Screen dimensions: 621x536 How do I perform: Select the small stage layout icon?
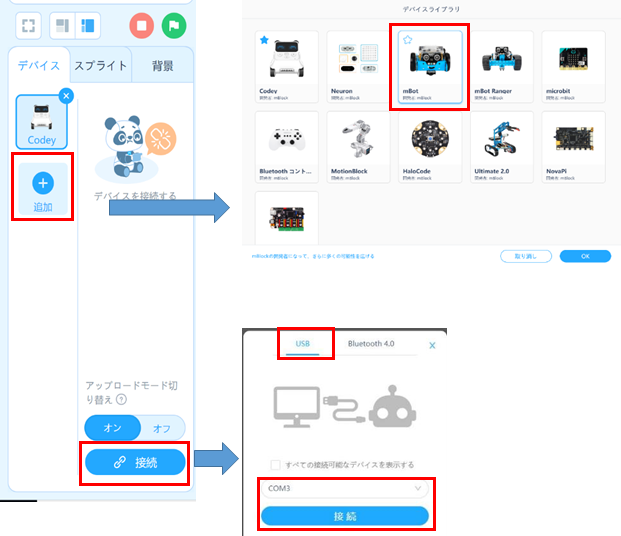pyautogui.click(x=62, y=26)
